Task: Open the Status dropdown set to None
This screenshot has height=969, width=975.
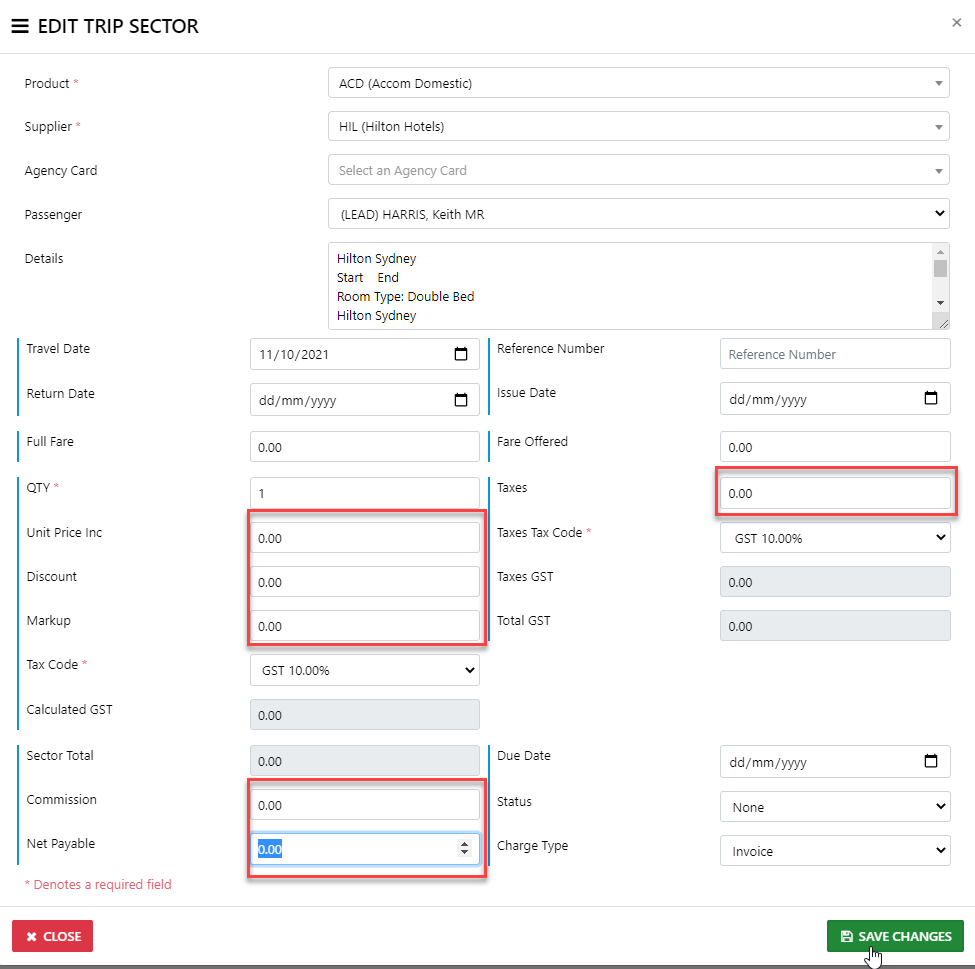Action: 835,807
